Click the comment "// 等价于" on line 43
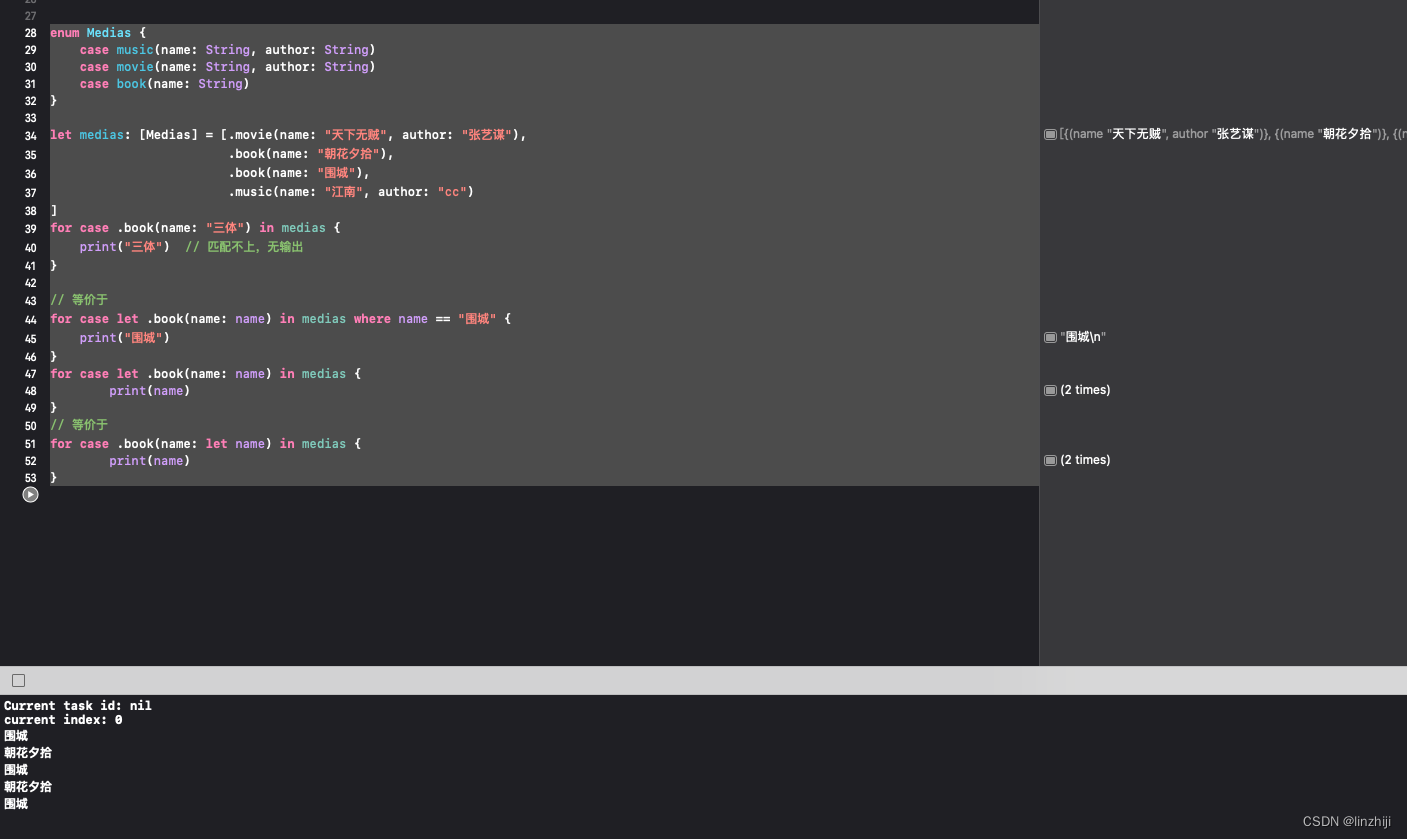The image size is (1407, 839). click(78, 300)
